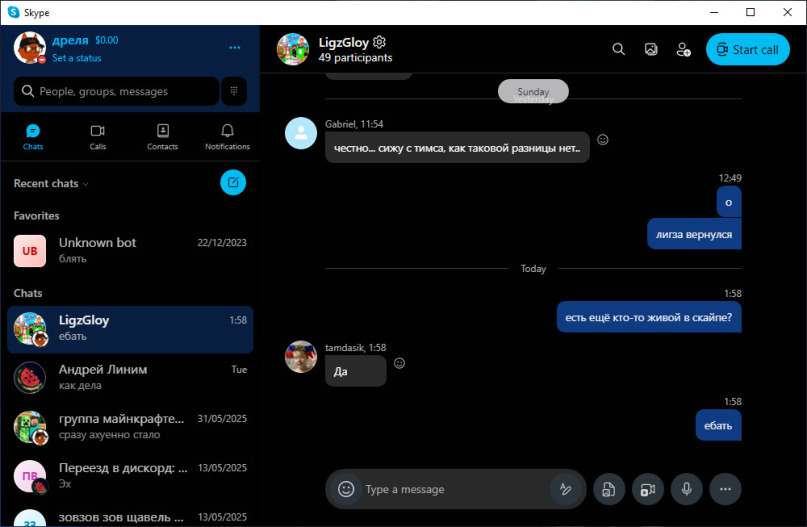Click the sent "о" message bubble
Screen dimensions: 807x527
[729, 202]
